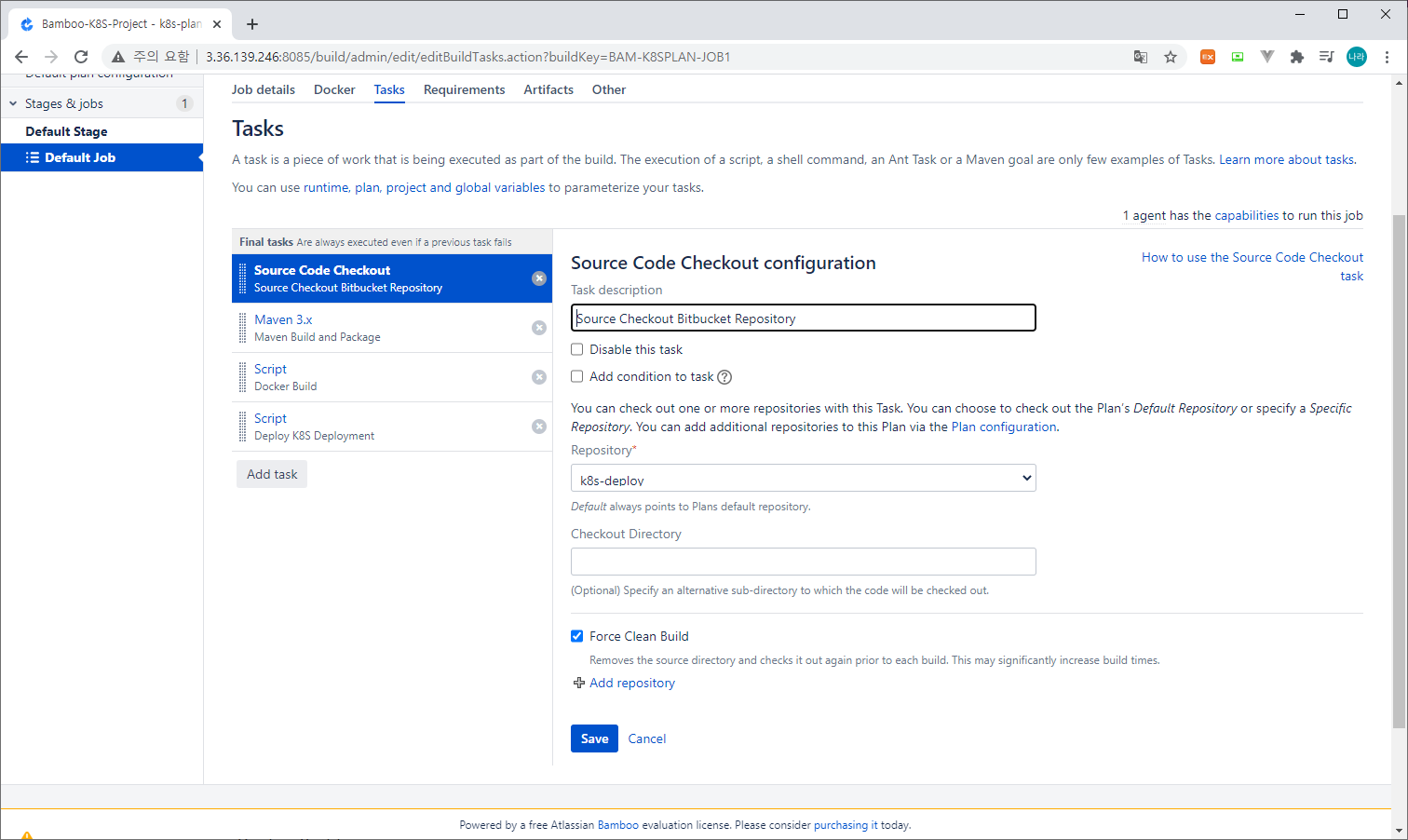The width and height of the screenshot is (1408, 840).
Task: Open How to use Source Code Checkout task
Action: (1252, 266)
